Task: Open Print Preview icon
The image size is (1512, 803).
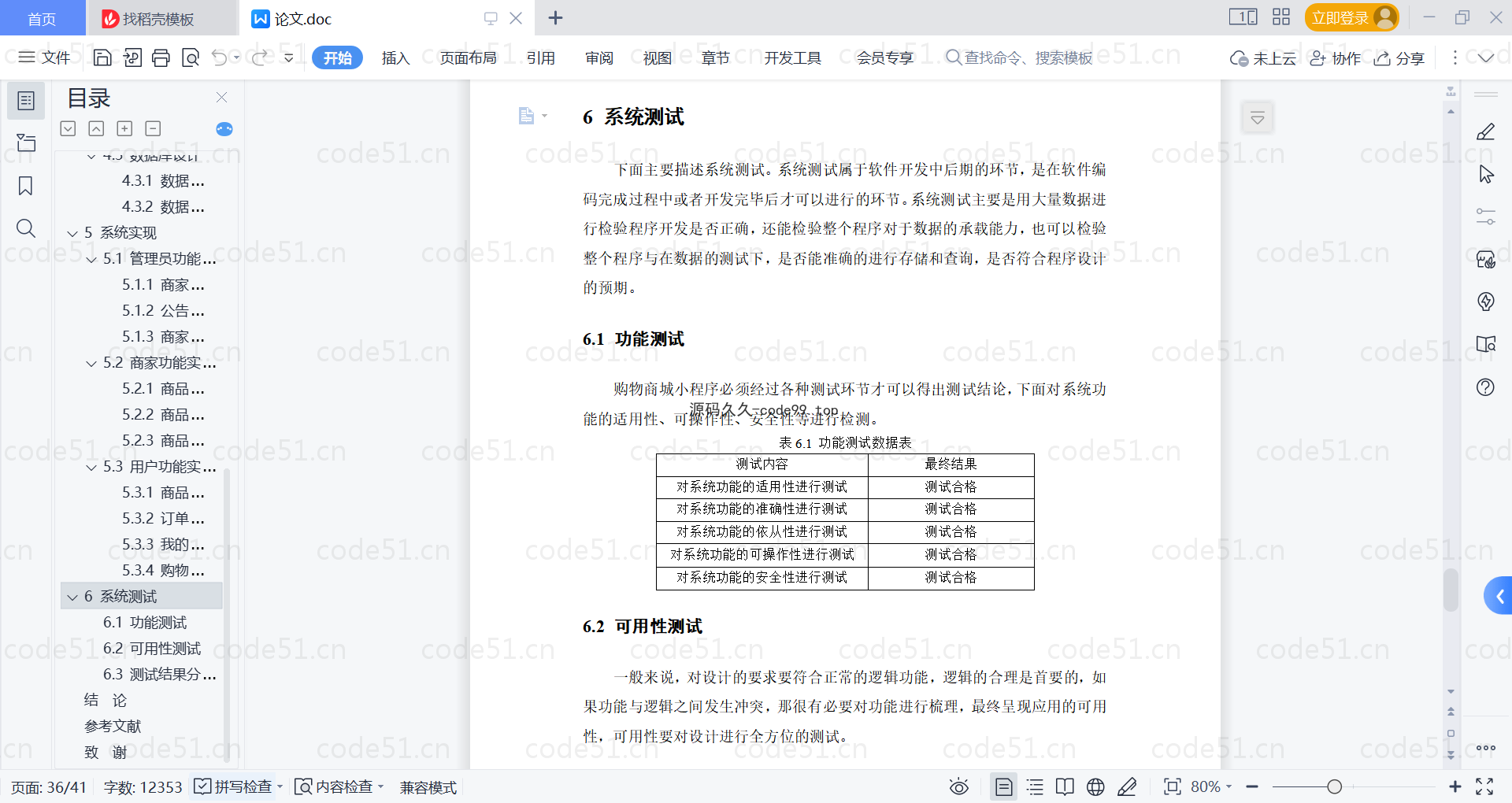Action: coord(191,57)
